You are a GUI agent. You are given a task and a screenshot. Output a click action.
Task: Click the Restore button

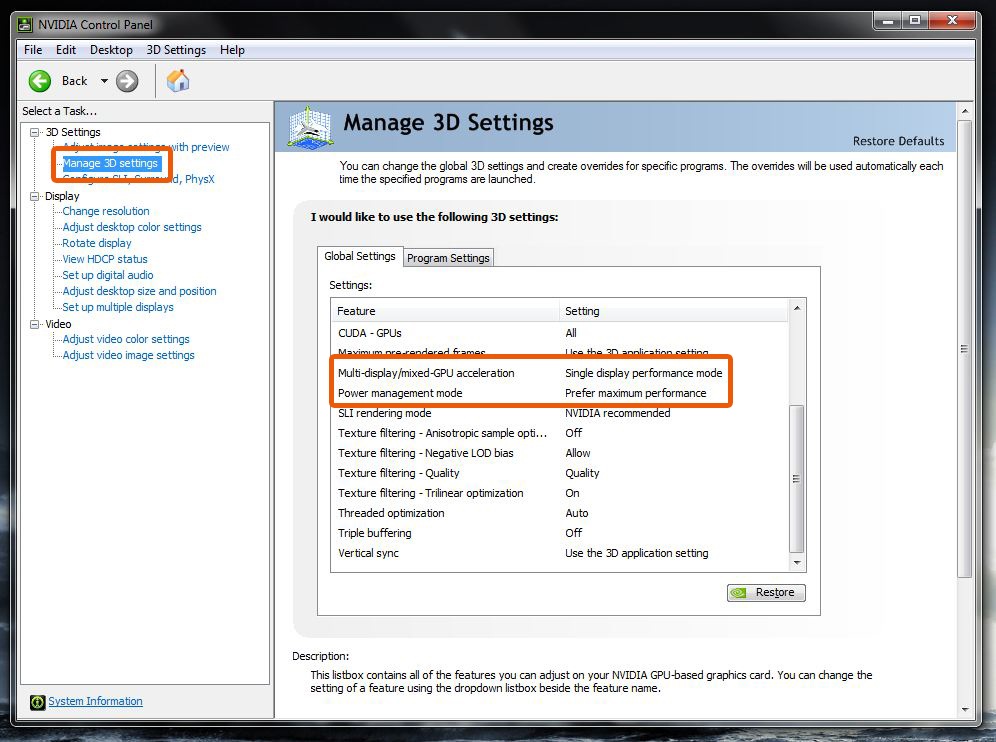pos(766,593)
